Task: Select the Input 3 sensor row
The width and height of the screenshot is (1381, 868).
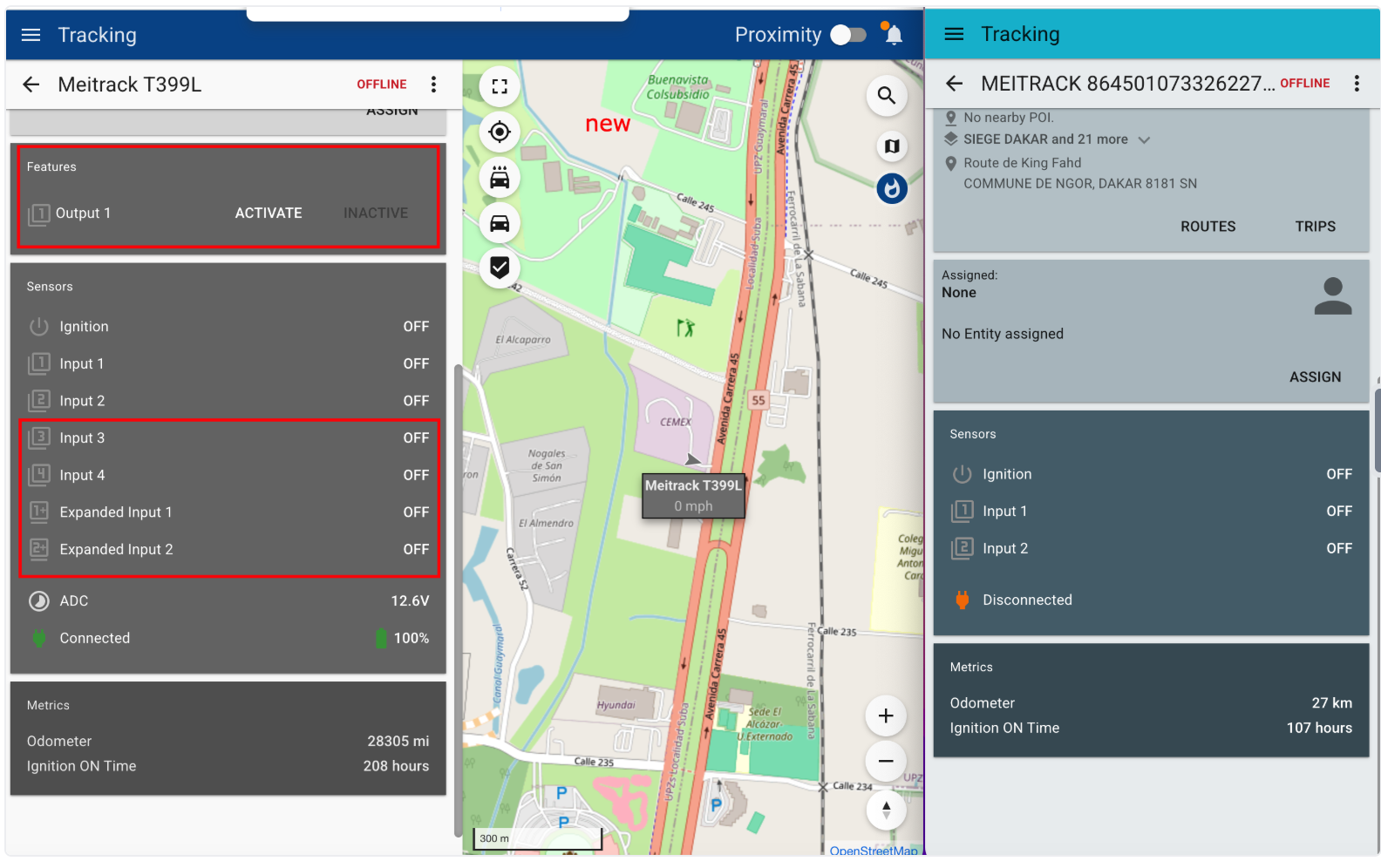Action: click(228, 437)
